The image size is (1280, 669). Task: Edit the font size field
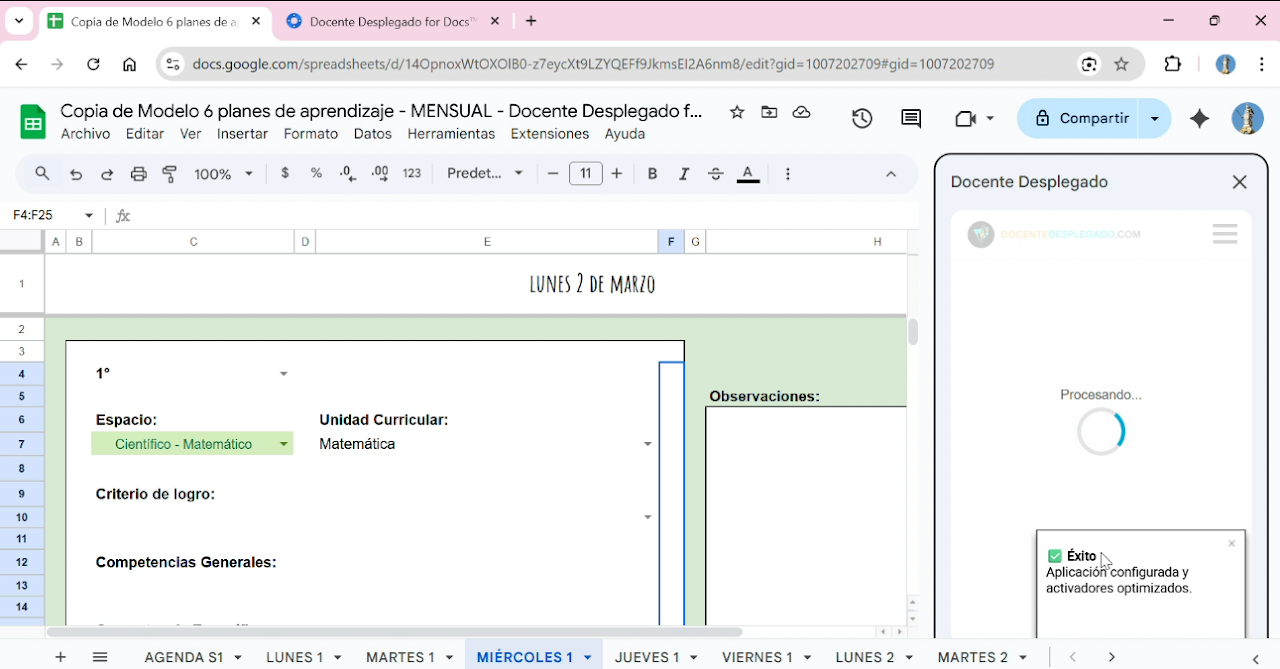[585, 173]
